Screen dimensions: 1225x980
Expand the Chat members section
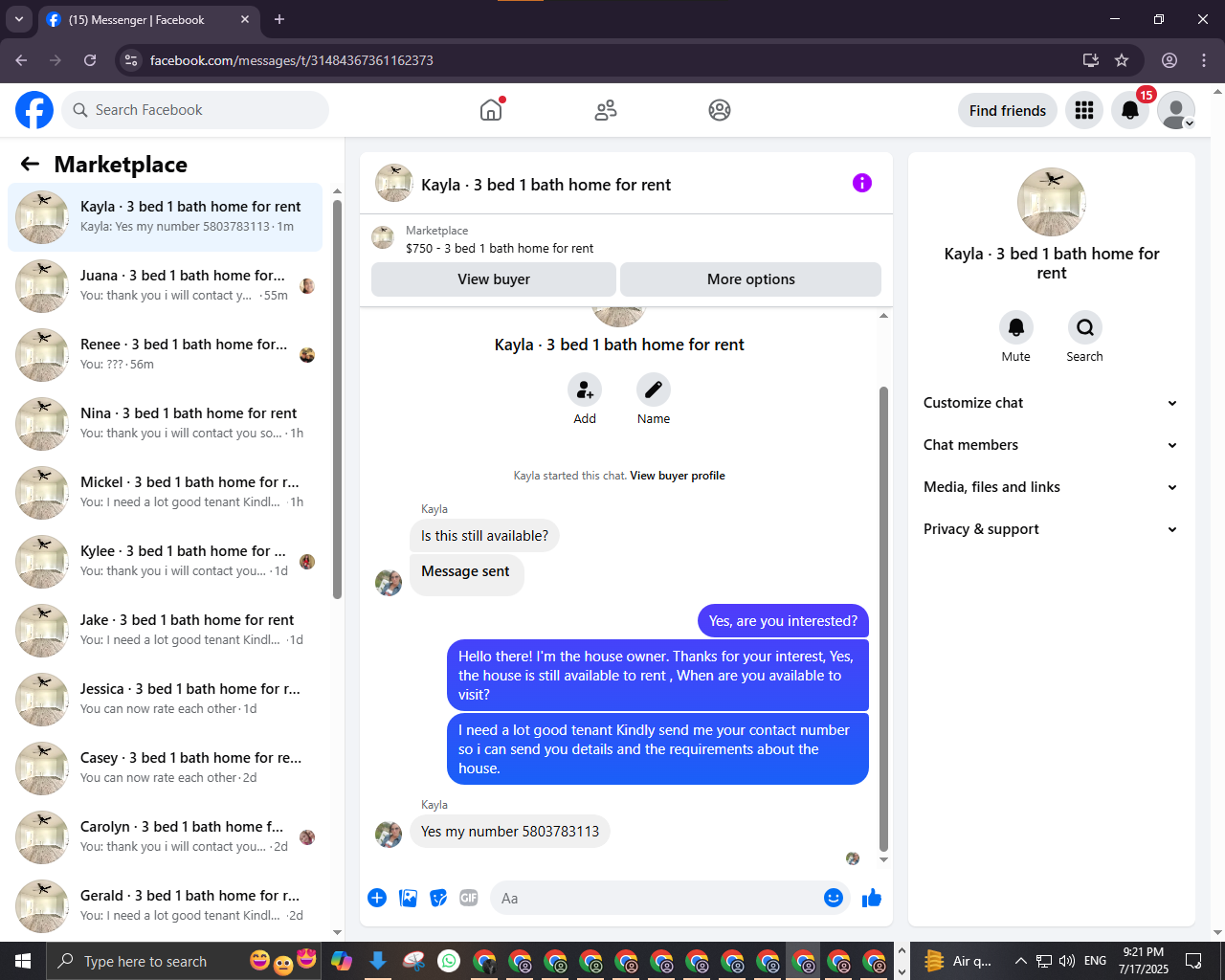(1051, 445)
